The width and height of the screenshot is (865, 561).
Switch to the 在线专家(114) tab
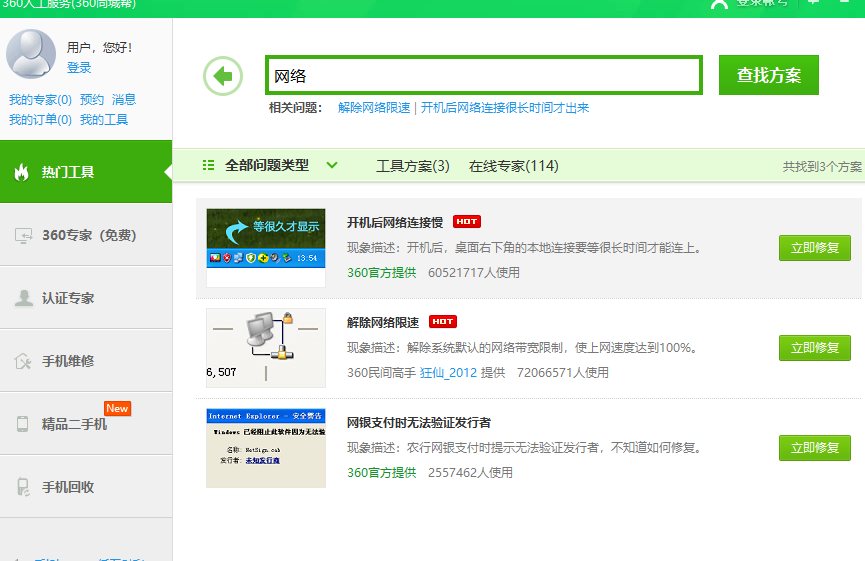513,166
